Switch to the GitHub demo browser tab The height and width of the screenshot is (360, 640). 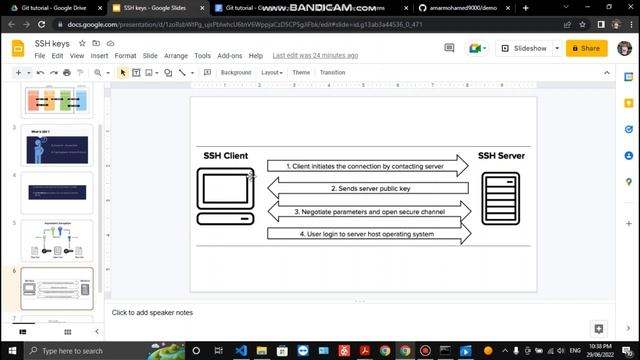pos(464,8)
